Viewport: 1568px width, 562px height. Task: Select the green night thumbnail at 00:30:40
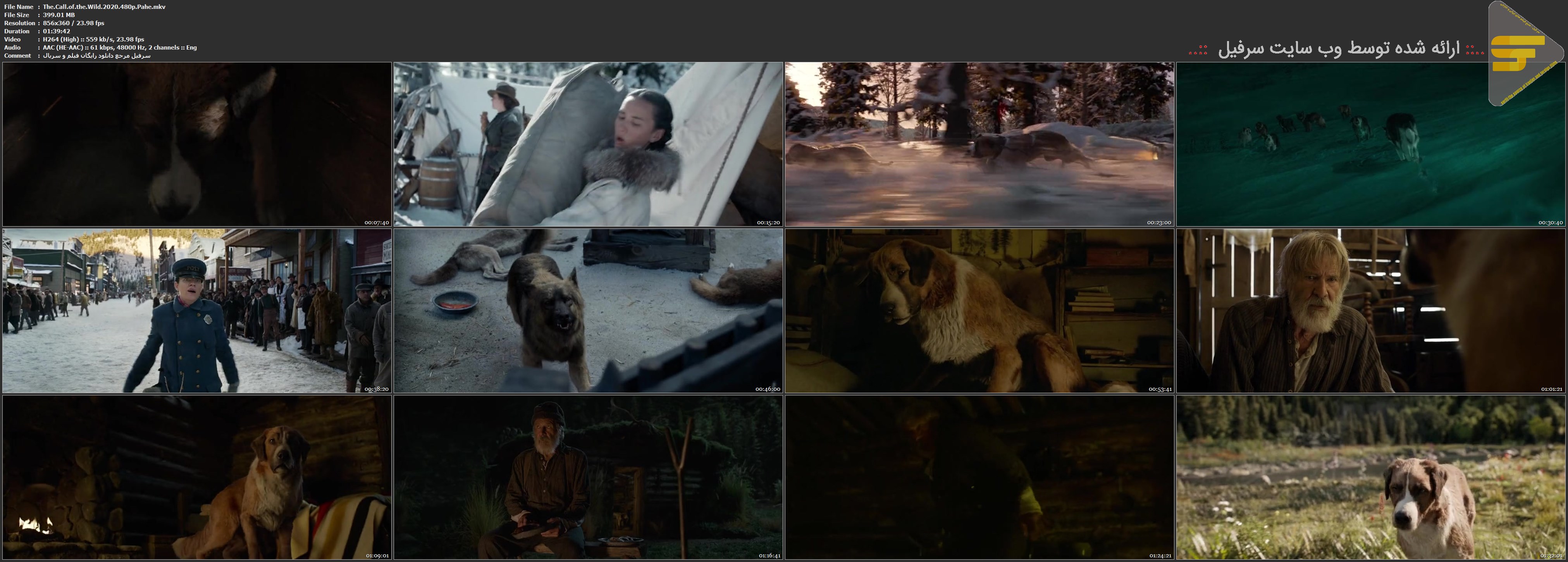coord(1370,144)
